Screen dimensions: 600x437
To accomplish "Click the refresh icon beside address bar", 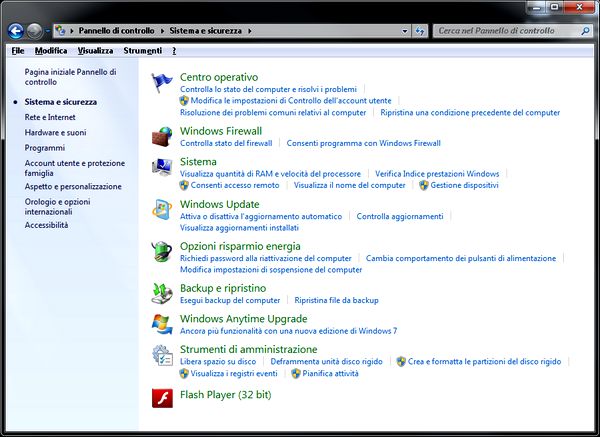I will [420, 31].
